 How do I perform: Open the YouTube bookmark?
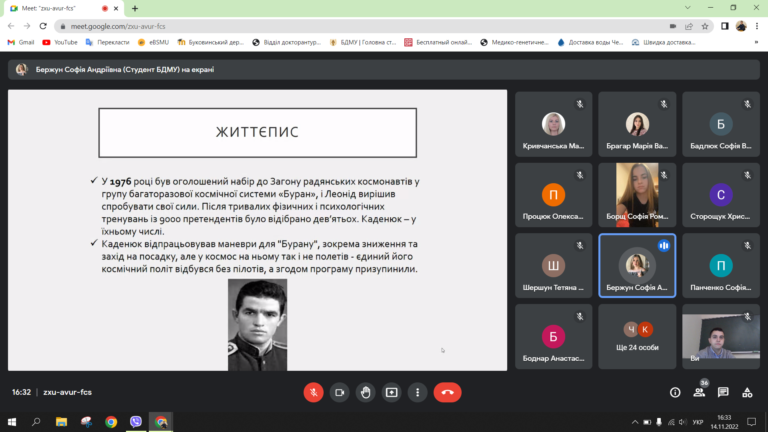tap(59, 42)
